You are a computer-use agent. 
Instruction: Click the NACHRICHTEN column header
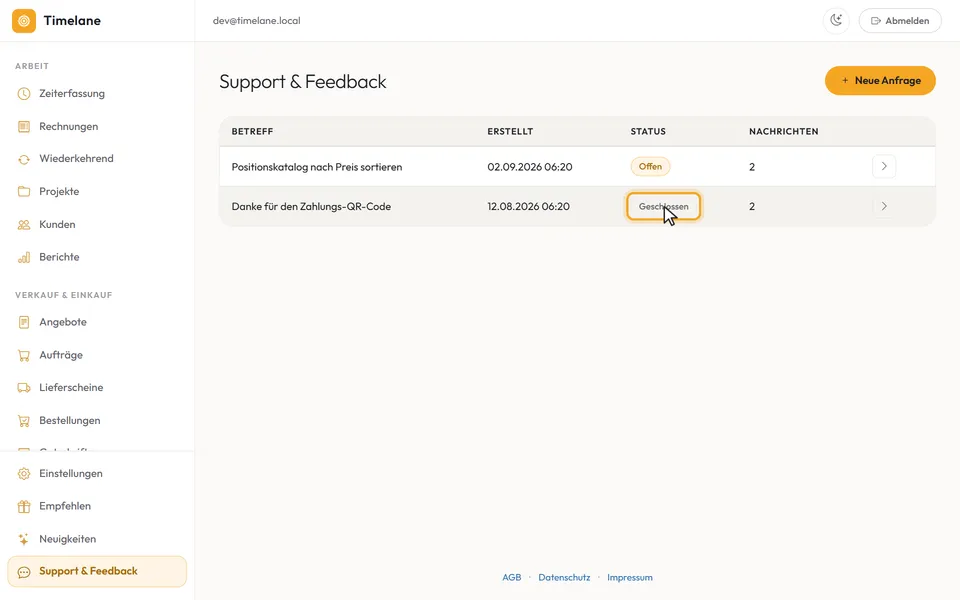tap(784, 132)
